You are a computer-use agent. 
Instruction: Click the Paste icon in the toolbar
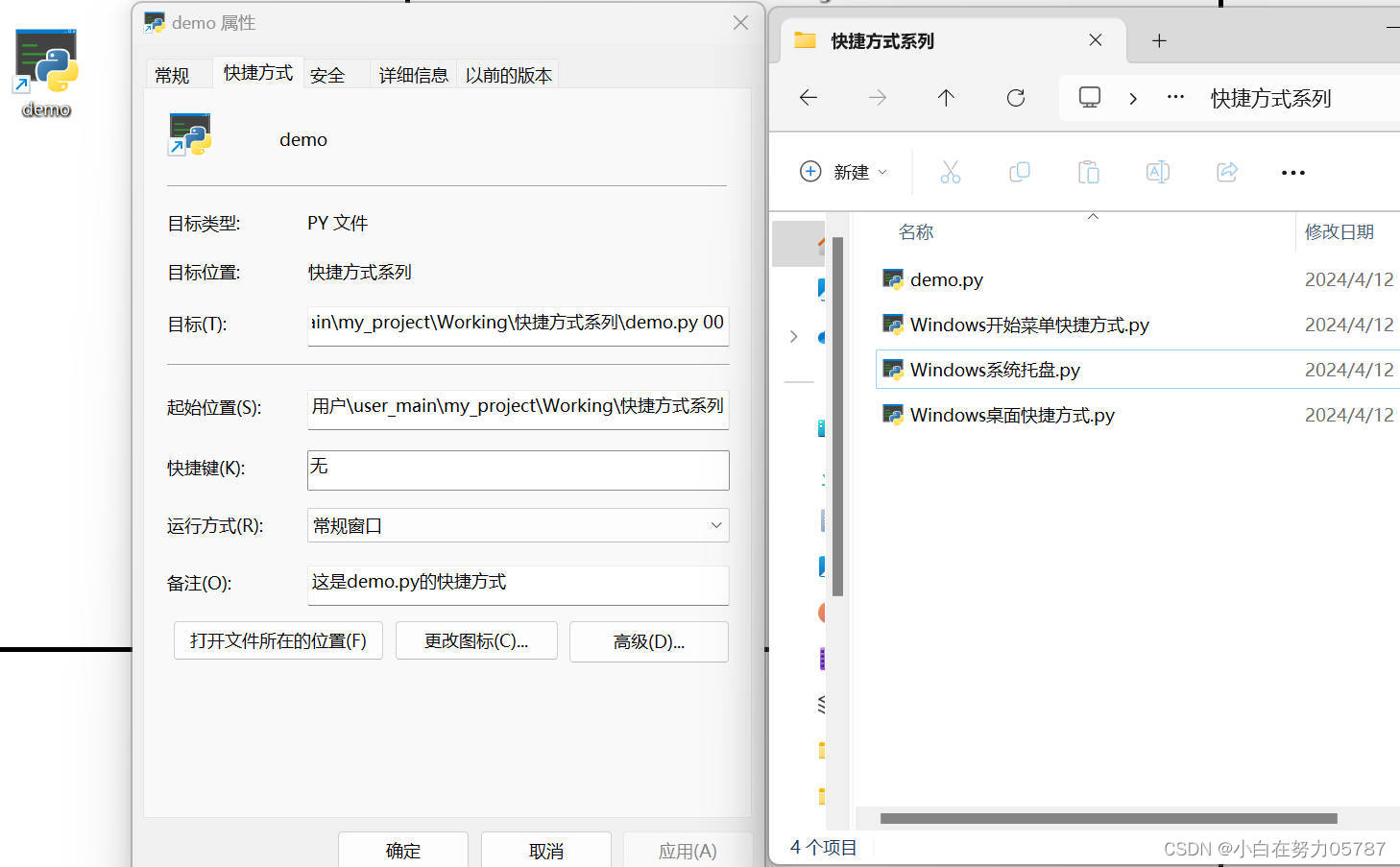(1088, 171)
